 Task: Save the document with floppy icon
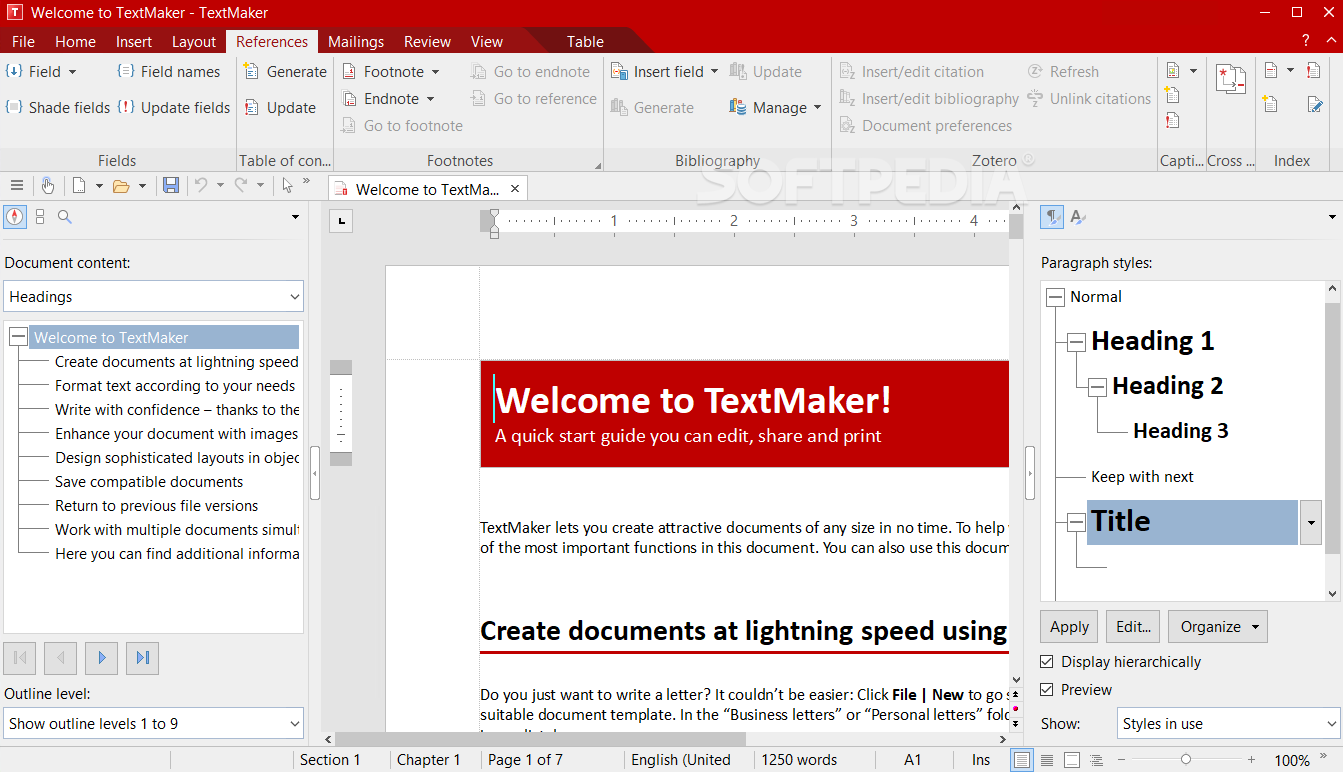(x=171, y=186)
